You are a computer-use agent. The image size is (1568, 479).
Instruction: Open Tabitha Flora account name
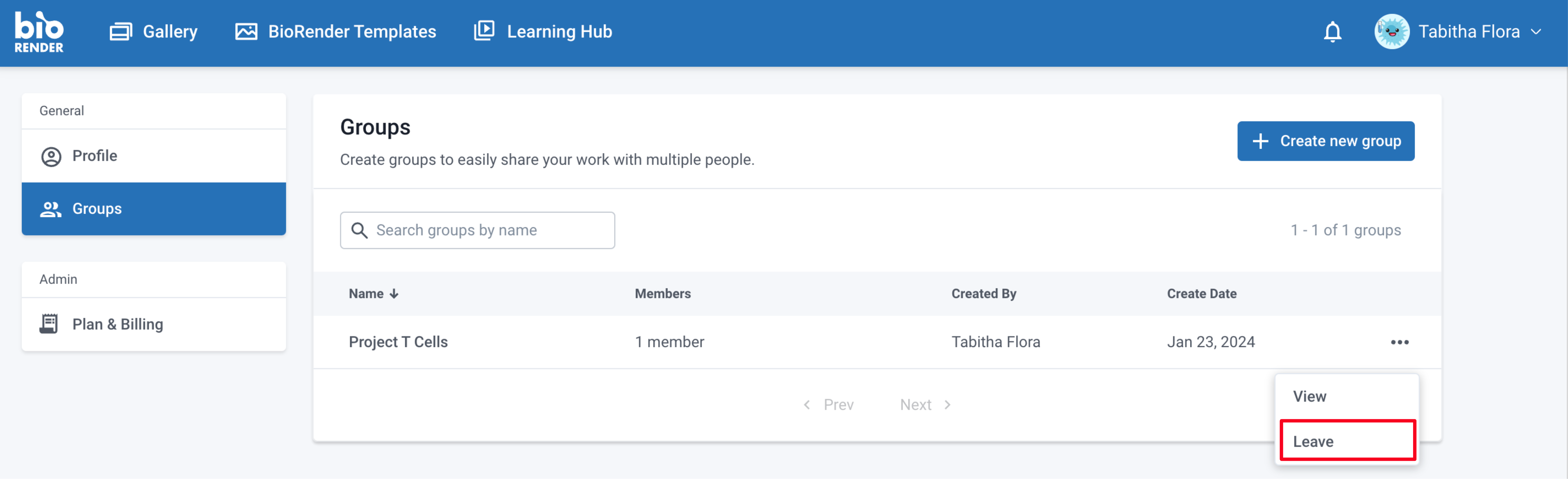tap(1469, 32)
